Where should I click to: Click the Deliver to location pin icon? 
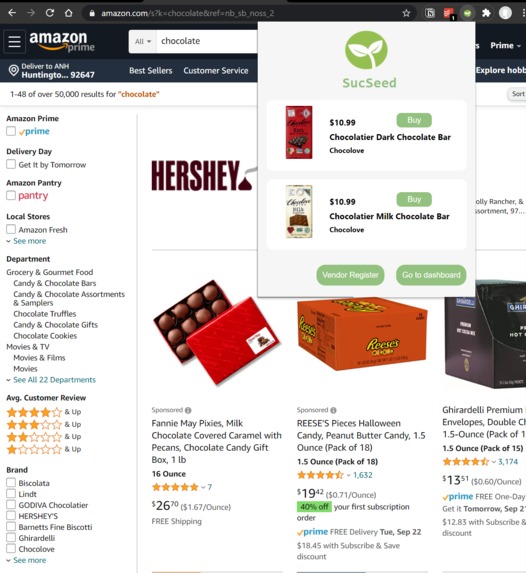point(14,70)
